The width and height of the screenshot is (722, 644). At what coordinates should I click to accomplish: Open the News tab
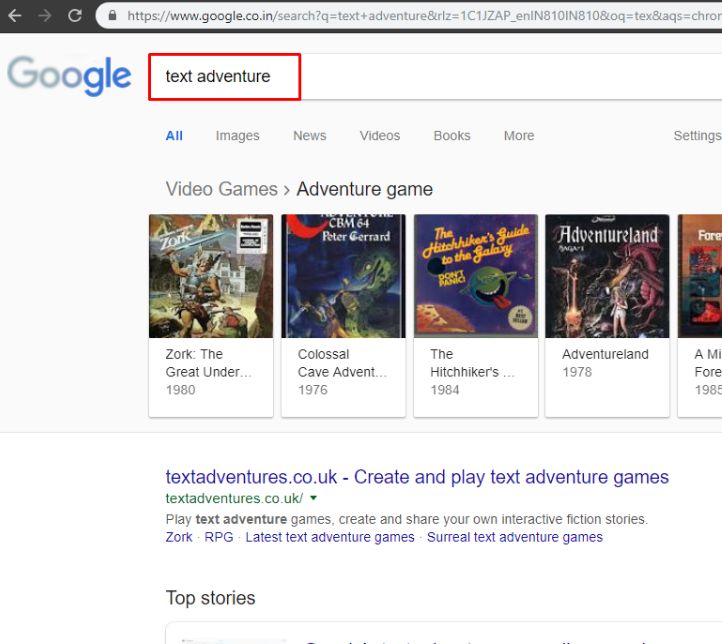pyautogui.click(x=309, y=136)
